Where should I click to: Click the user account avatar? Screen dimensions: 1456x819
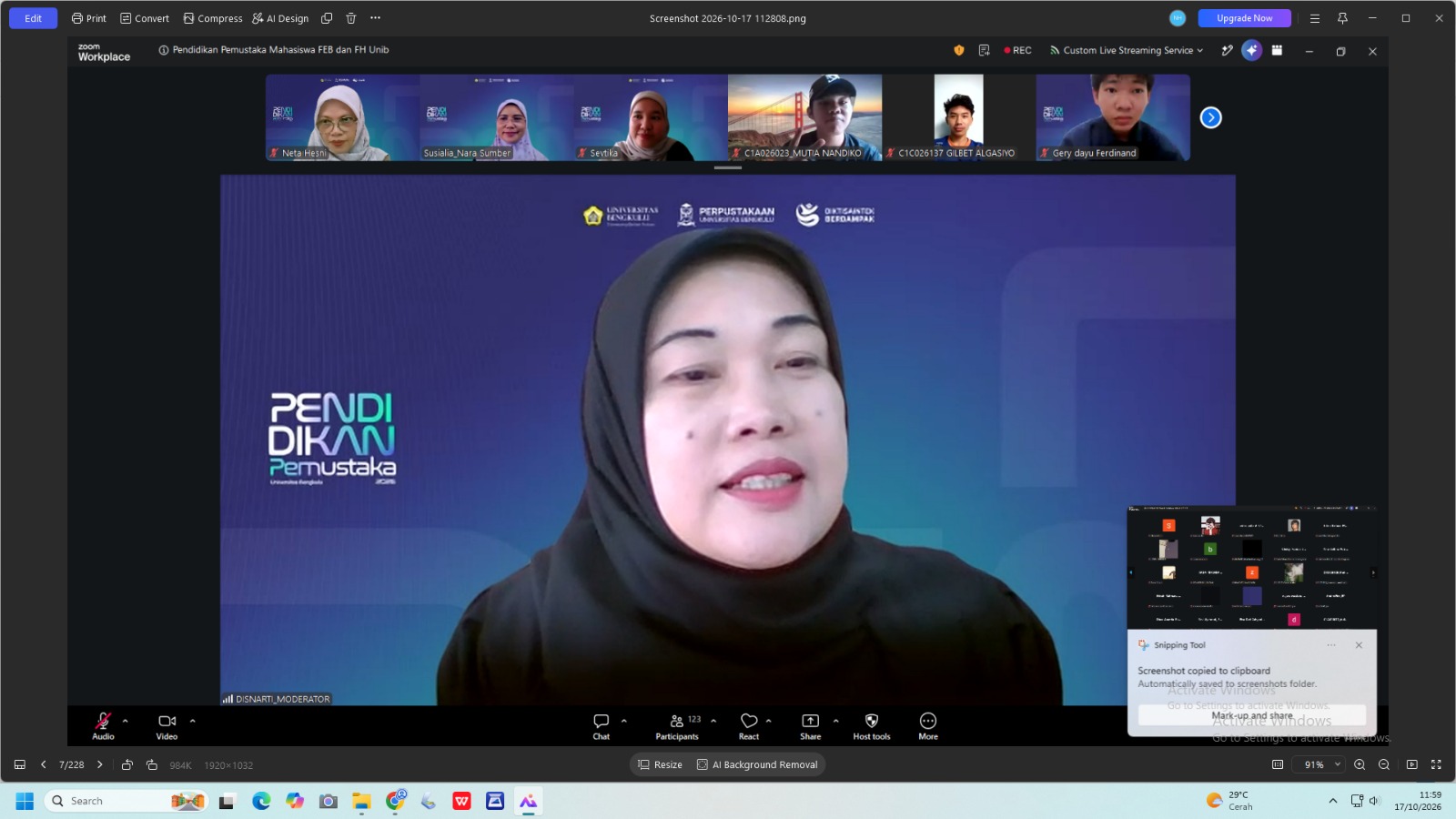pyautogui.click(x=1178, y=18)
